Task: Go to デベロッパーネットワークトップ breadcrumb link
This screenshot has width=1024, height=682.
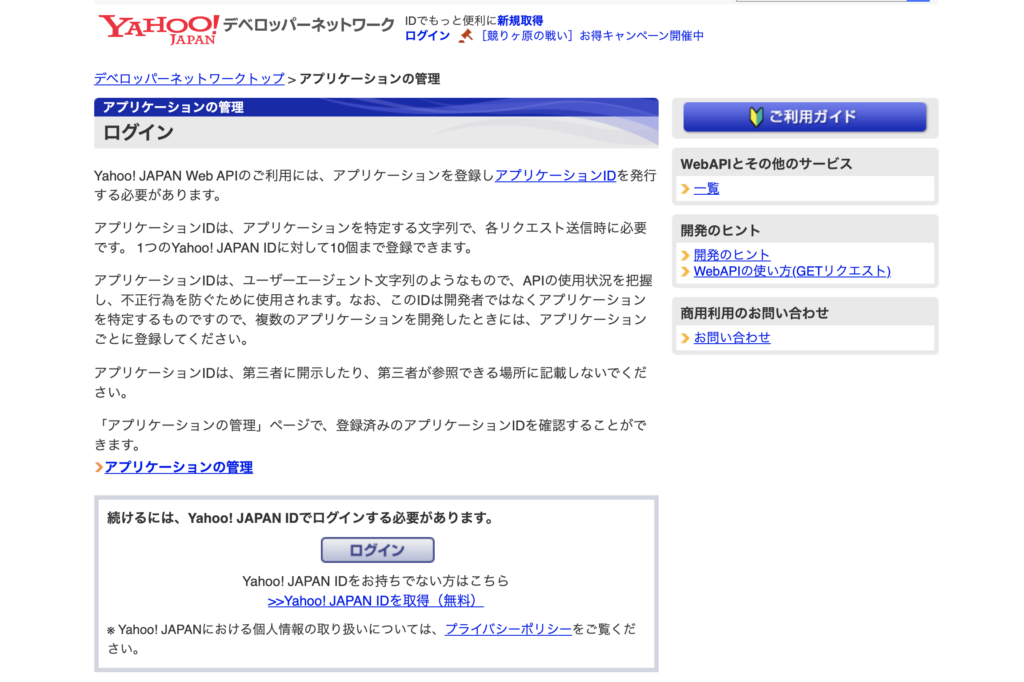Action: point(189,79)
